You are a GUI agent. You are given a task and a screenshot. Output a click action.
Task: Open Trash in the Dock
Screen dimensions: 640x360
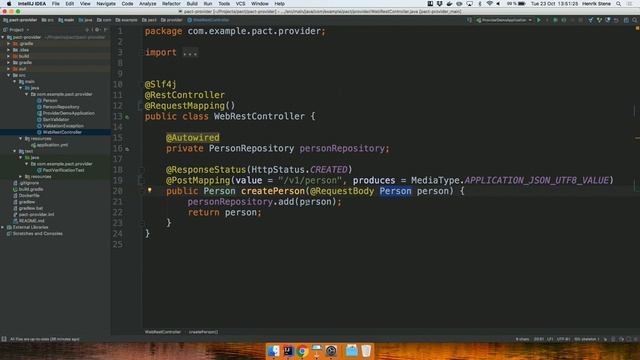click(366, 351)
